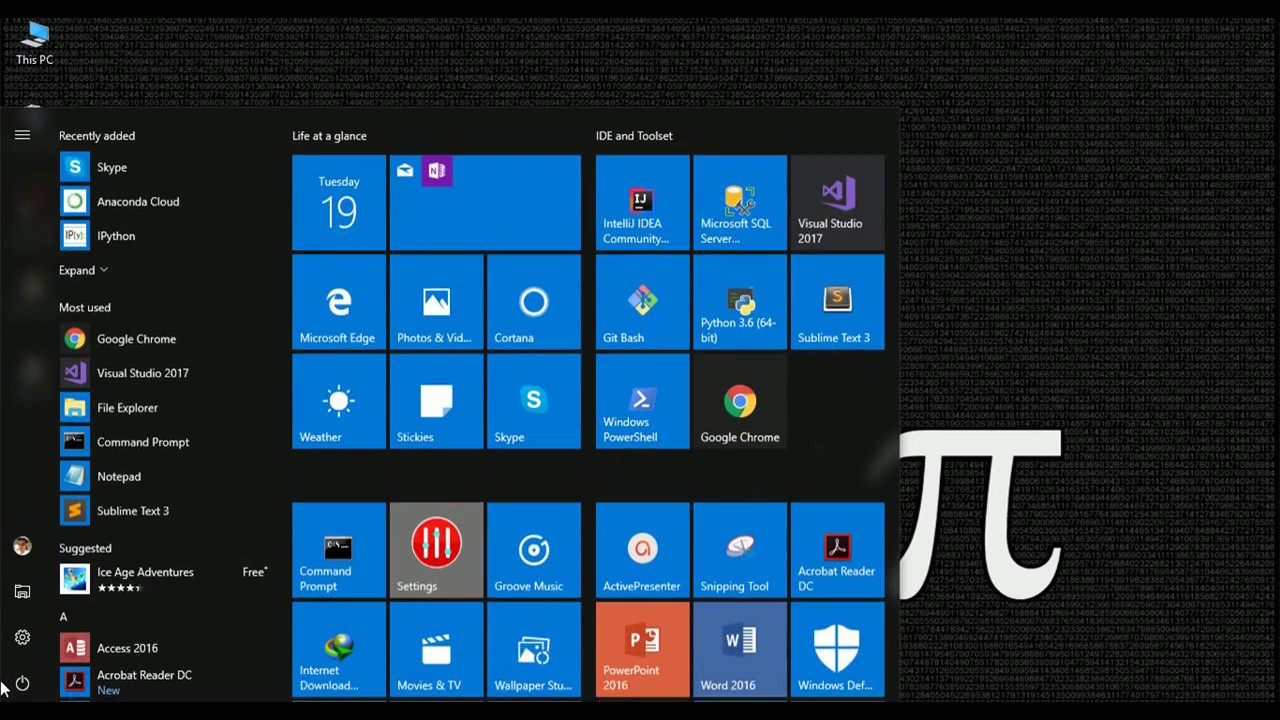Click the Life at a glance group title
The width and height of the screenshot is (1280, 720).
coord(329,136)
